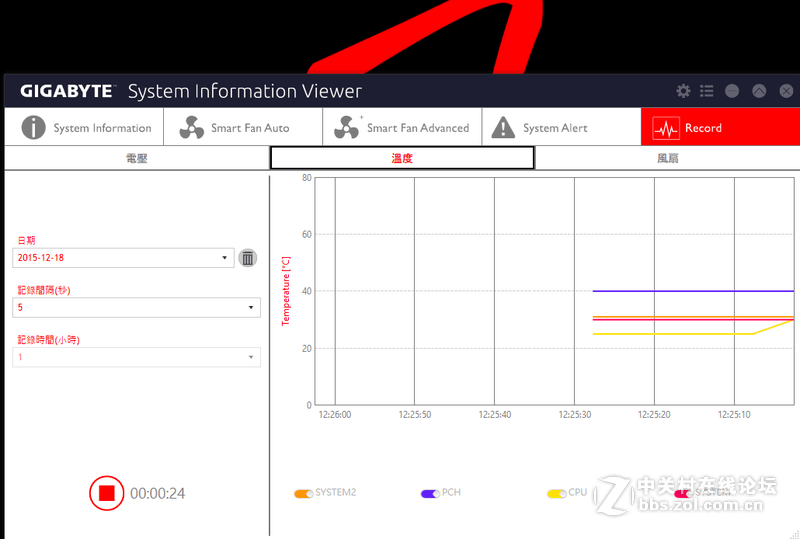Click the elapsed time 00:00:24 readout
Viewport: 800px width, 539px height.
point(158,494)
